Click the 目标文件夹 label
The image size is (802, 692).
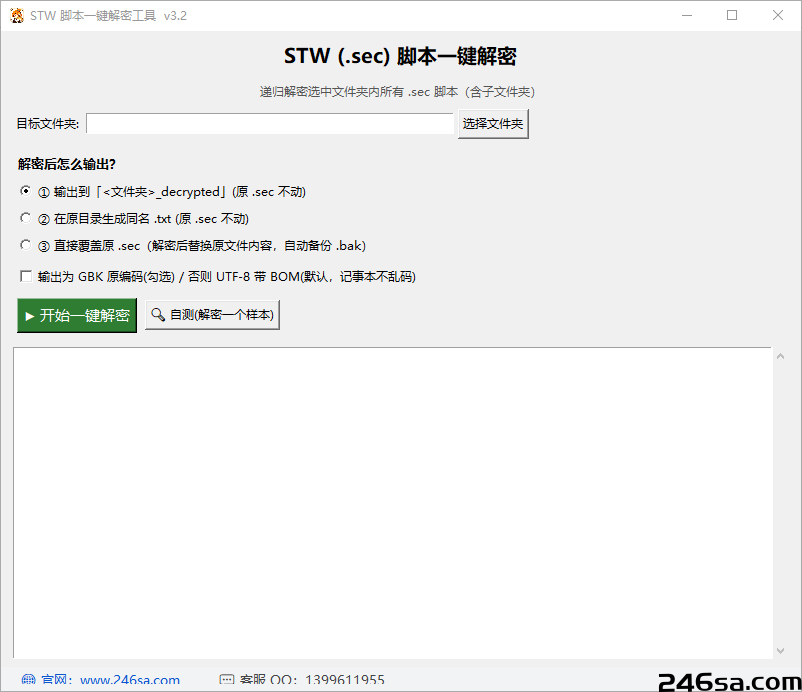click(48, 124)
